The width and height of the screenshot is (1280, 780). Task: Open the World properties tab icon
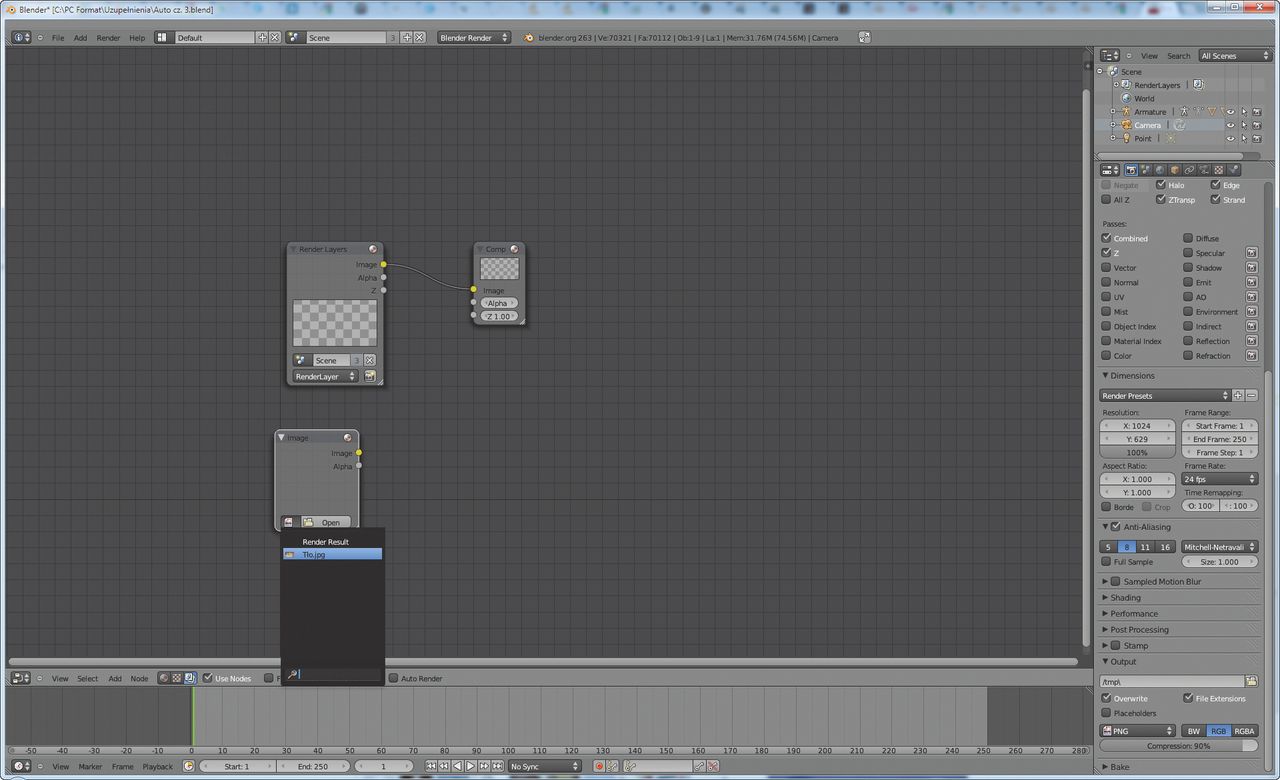click(x=1160, y=170)
